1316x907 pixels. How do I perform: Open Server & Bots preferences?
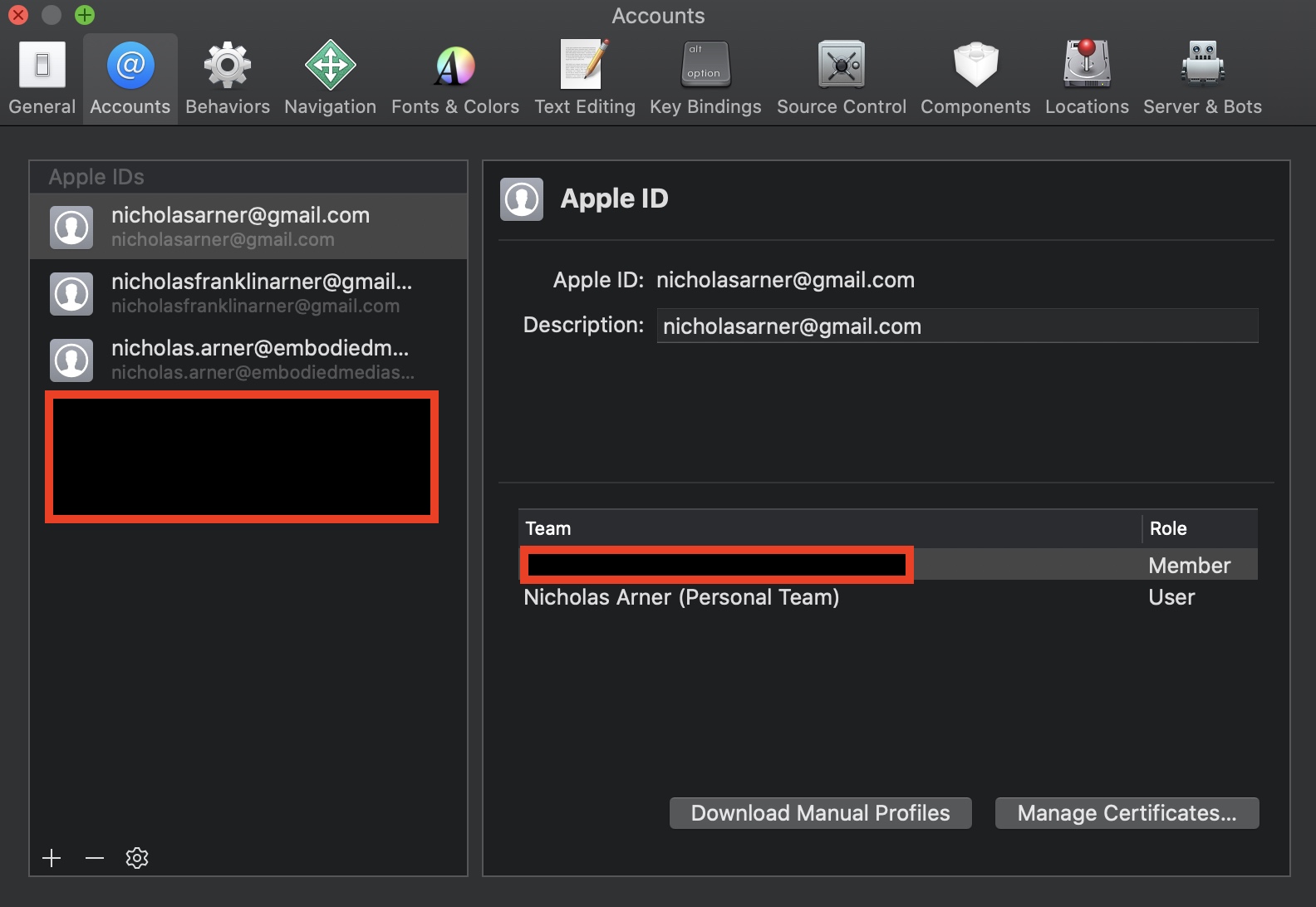pyautogui.click(x=1202, y=79)
